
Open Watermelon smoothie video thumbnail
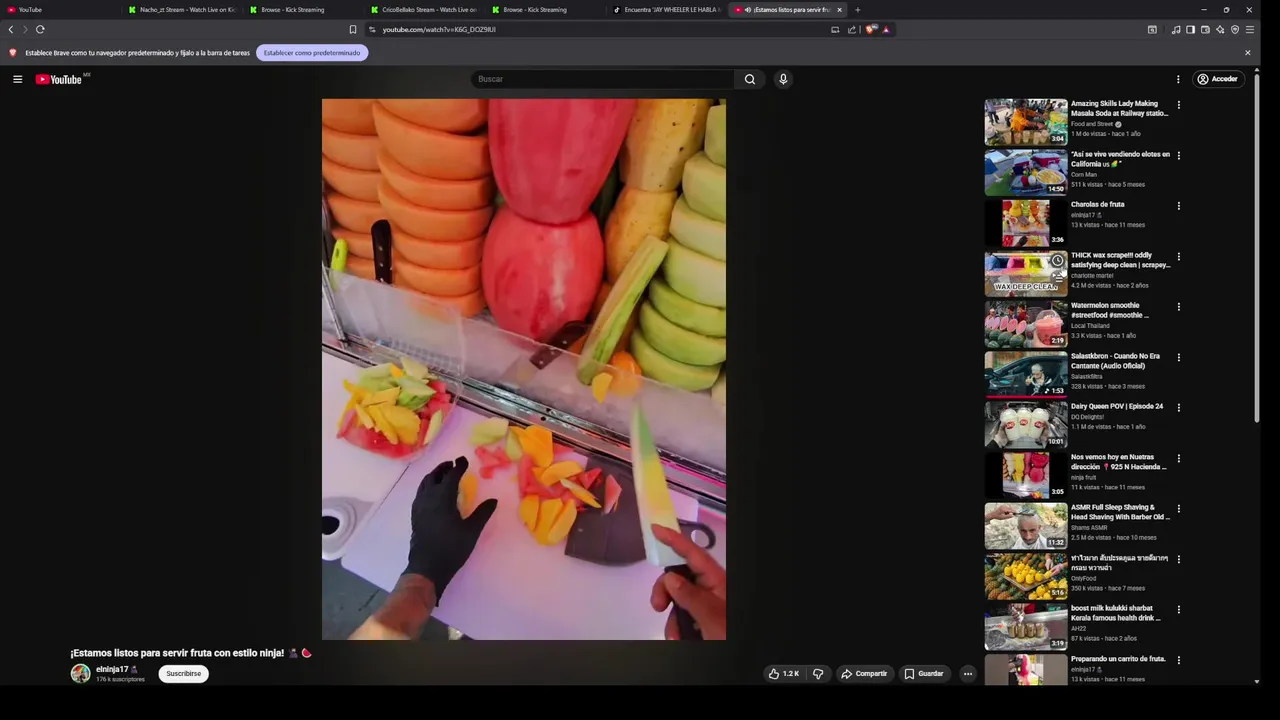1026,324
